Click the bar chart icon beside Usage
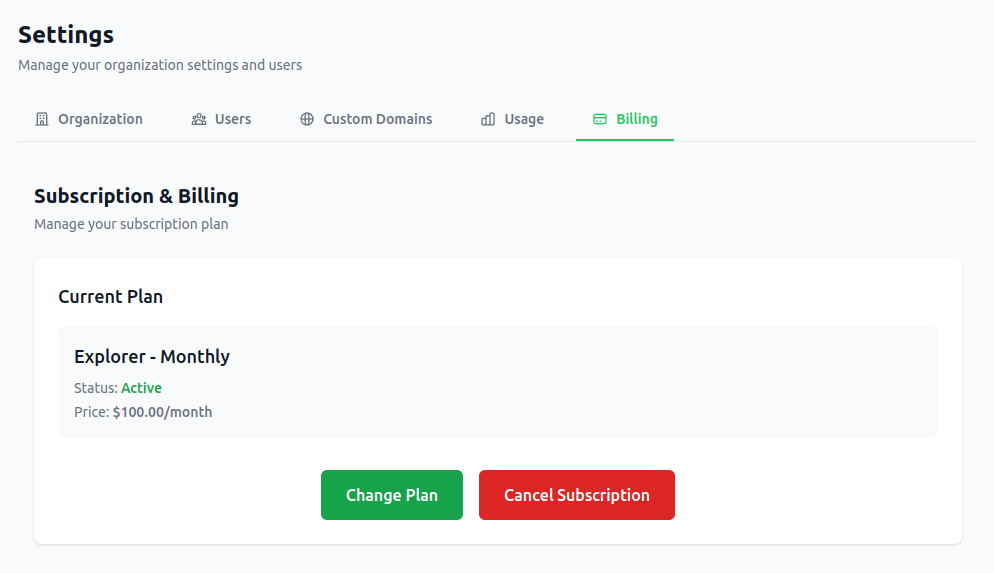The width and height of the screenshot is (994, 573). [x=488, y=119]
